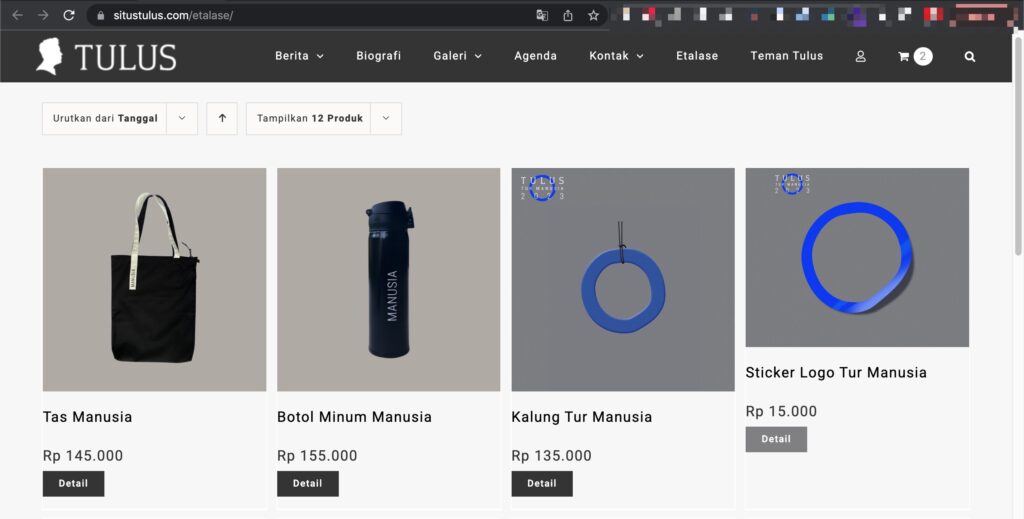Screen dimensions: 1024x519
Task: Click Detail button for Botol Minum Manusia
Action: 308,484
